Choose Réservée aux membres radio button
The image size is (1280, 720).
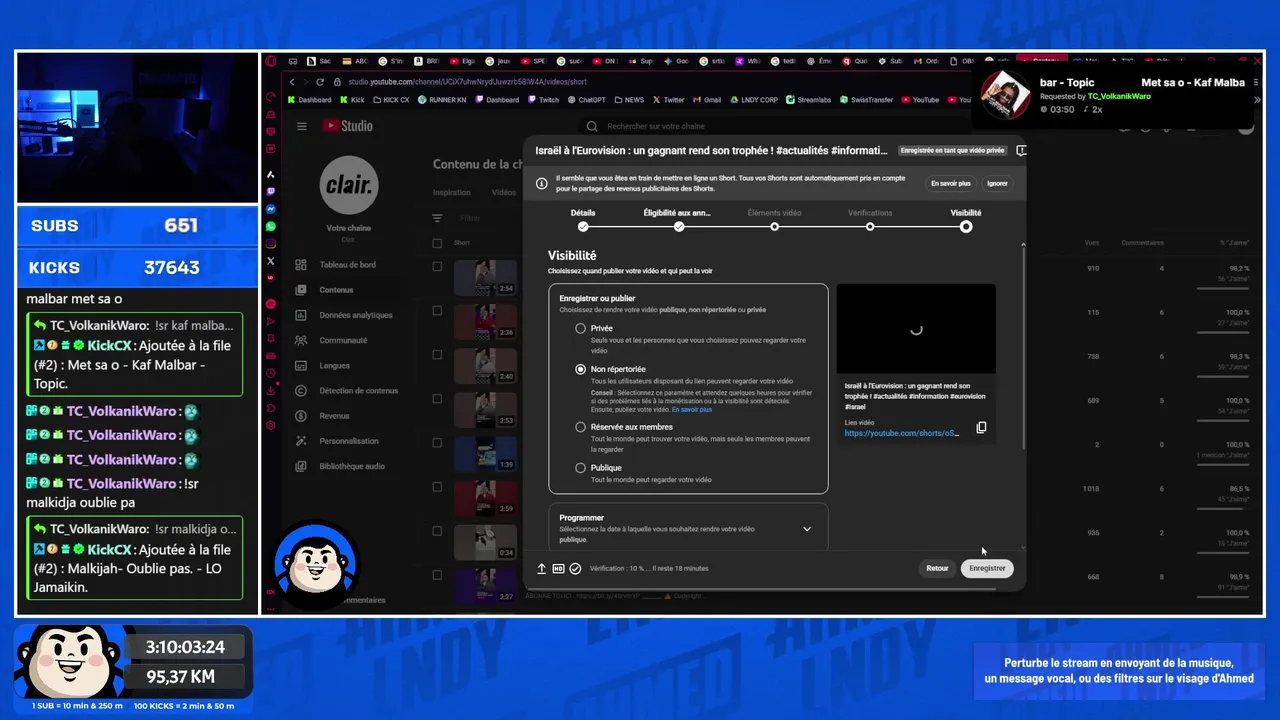point(581,427)
